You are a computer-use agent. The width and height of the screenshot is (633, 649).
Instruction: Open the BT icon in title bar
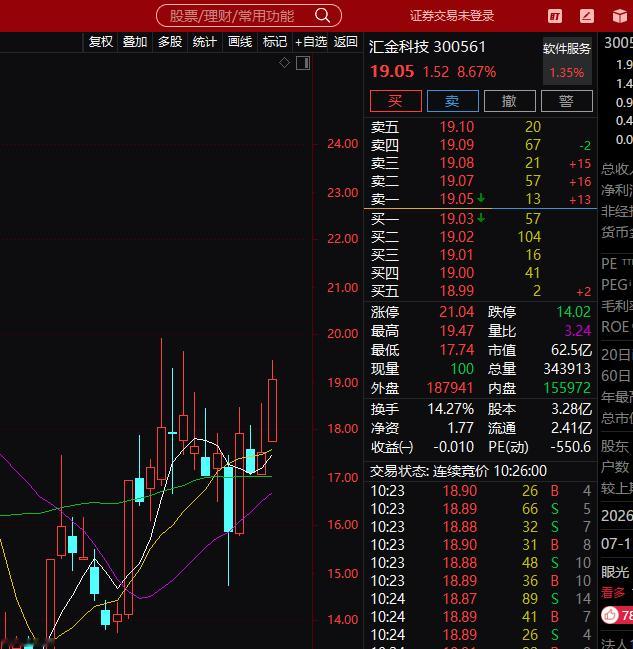[555, 16]
